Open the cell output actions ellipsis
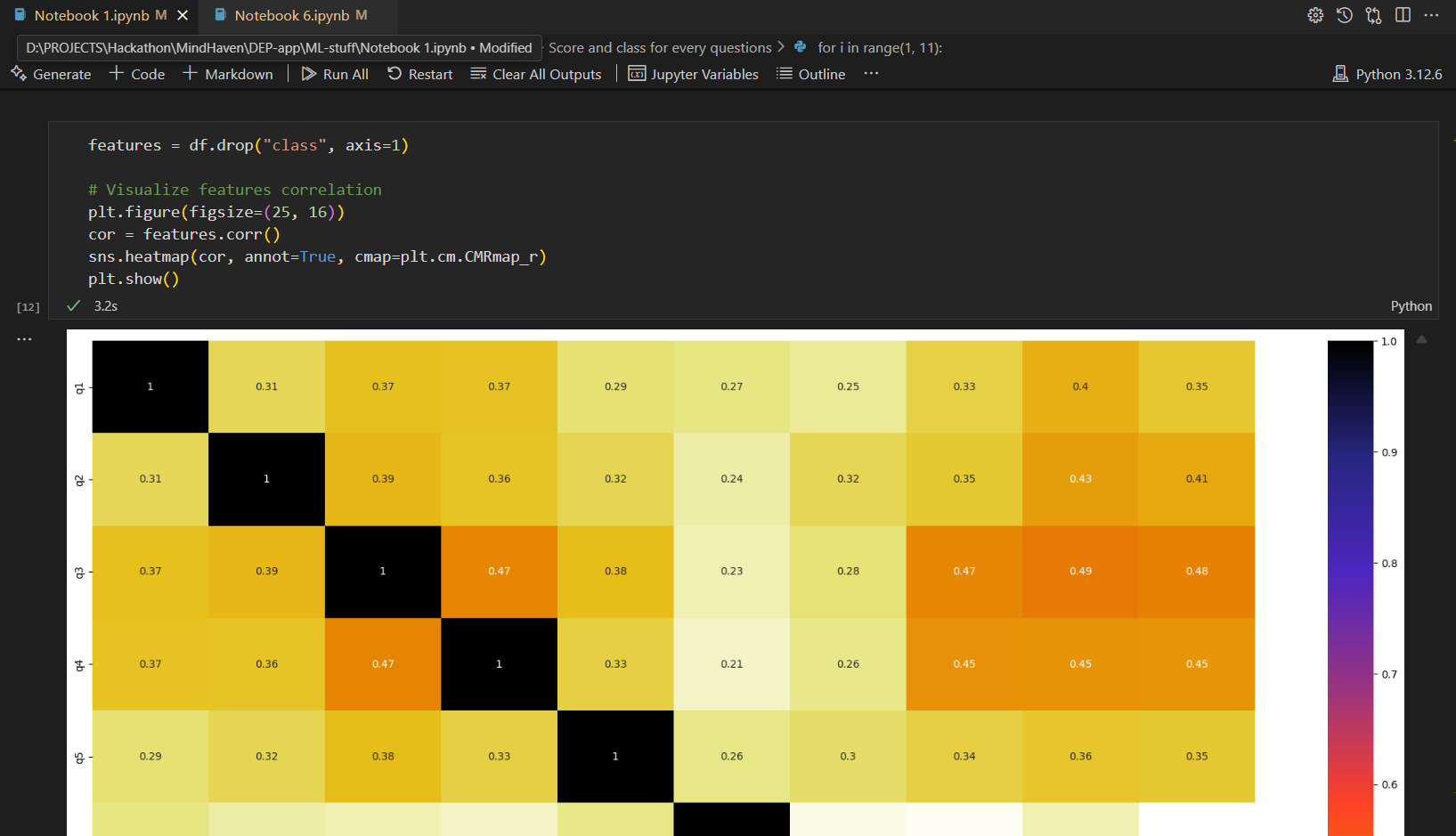The width and height of the screenshot is (1456, 836). point(24,339)
